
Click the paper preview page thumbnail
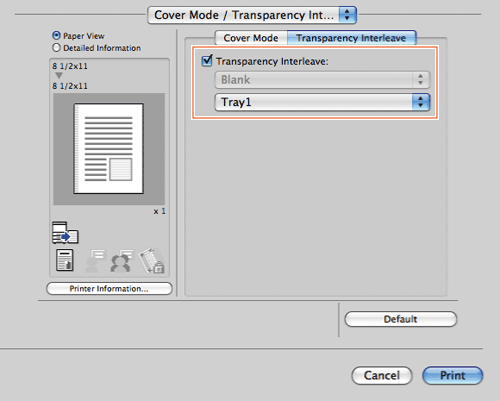pos(109,148)
